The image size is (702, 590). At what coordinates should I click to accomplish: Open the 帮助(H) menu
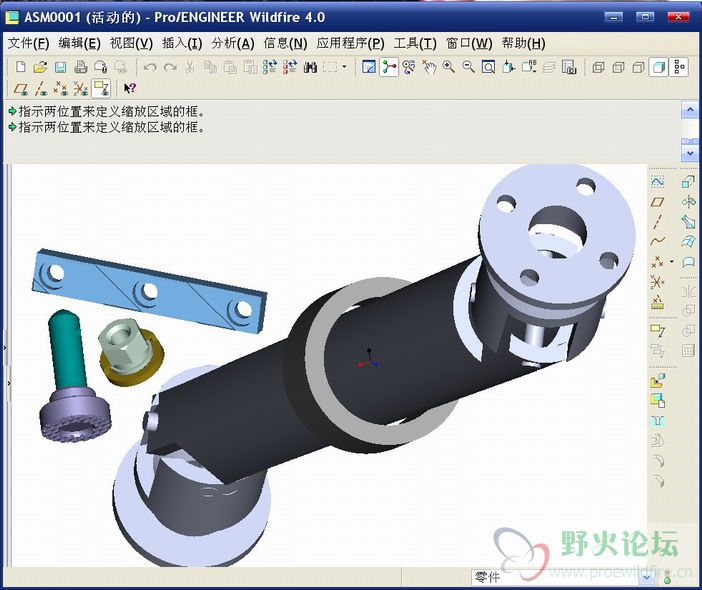click(x=523, y=43)
